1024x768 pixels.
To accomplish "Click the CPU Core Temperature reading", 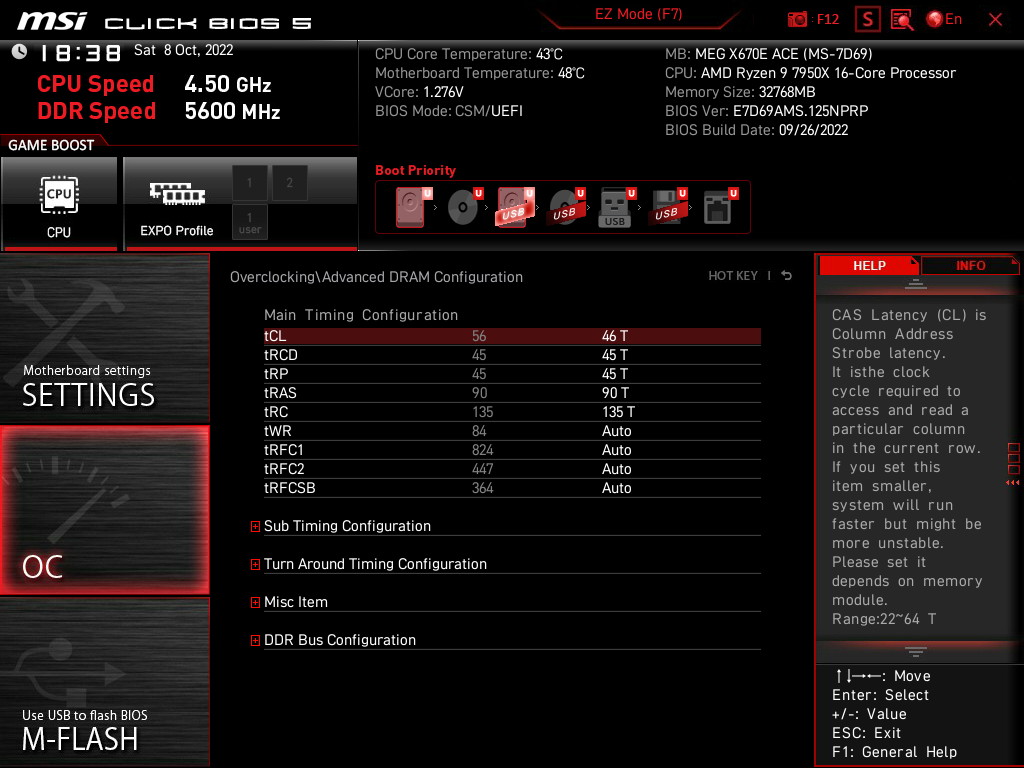I will coord(468,54).
